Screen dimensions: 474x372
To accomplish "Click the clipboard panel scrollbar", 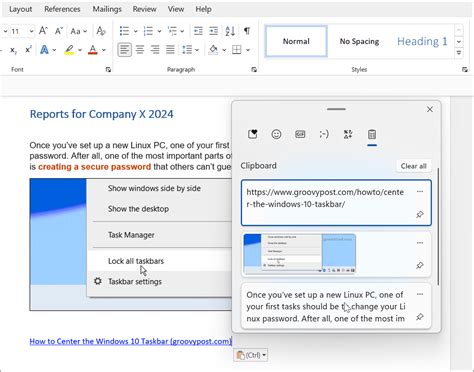I will [x=438, y=227].
